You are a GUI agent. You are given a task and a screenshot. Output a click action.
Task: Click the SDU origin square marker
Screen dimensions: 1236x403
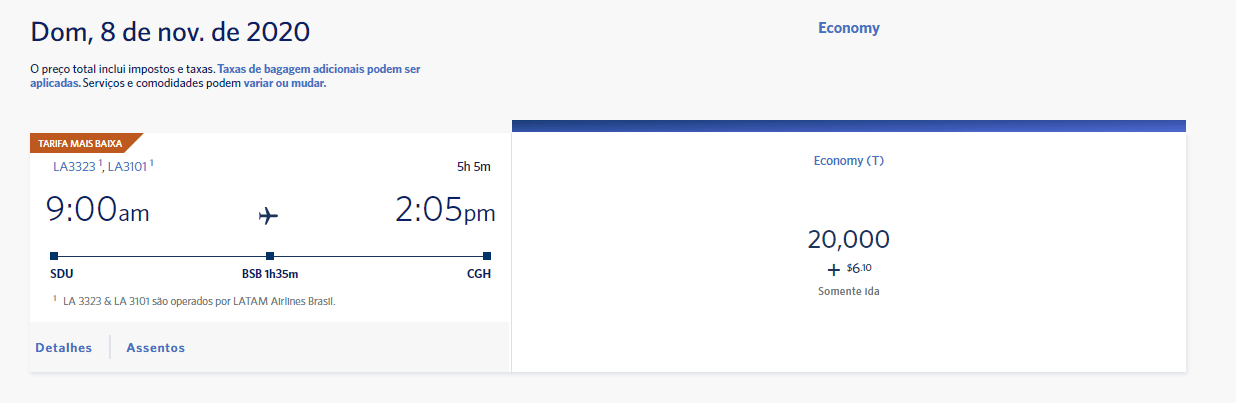coord(54,256)
